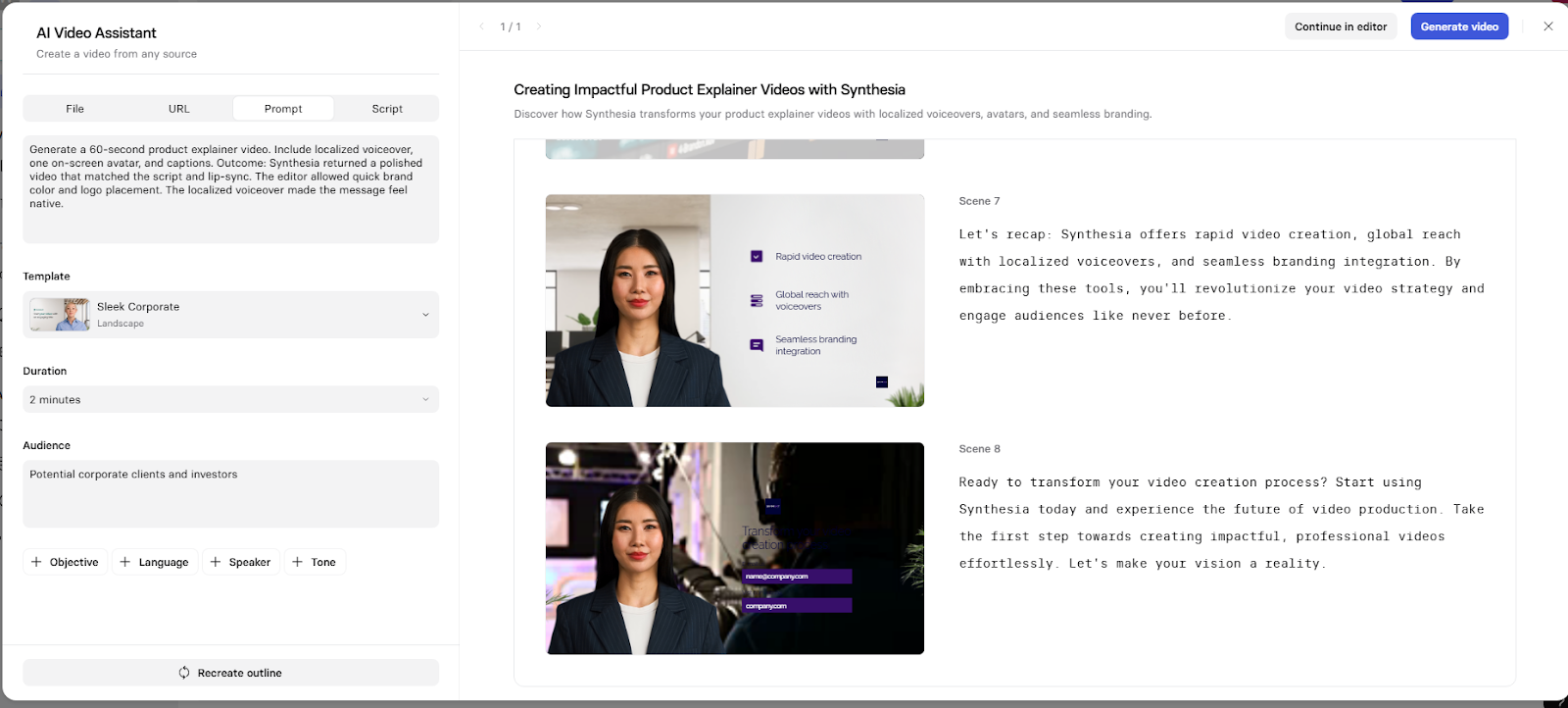
Task: Select the Script tab
Action: (387, 109)
